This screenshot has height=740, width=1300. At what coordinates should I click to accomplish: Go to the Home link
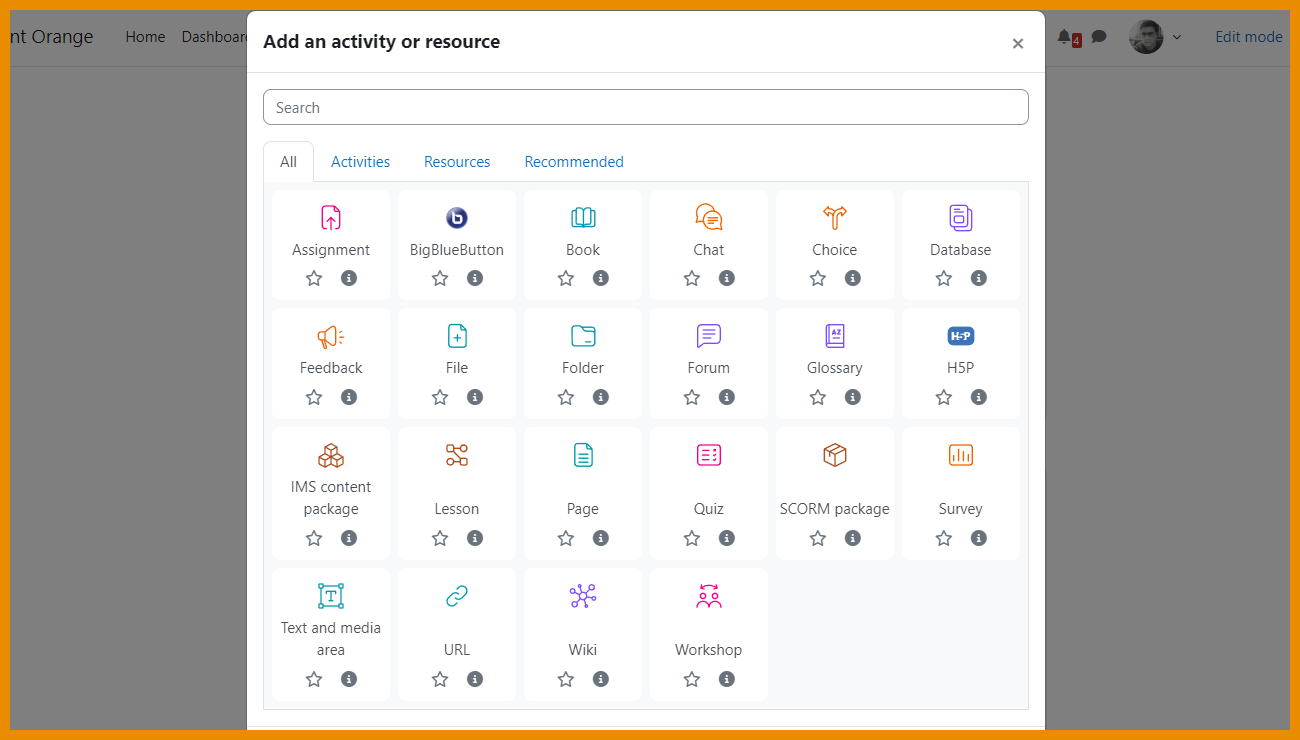[x=145, y=37]
